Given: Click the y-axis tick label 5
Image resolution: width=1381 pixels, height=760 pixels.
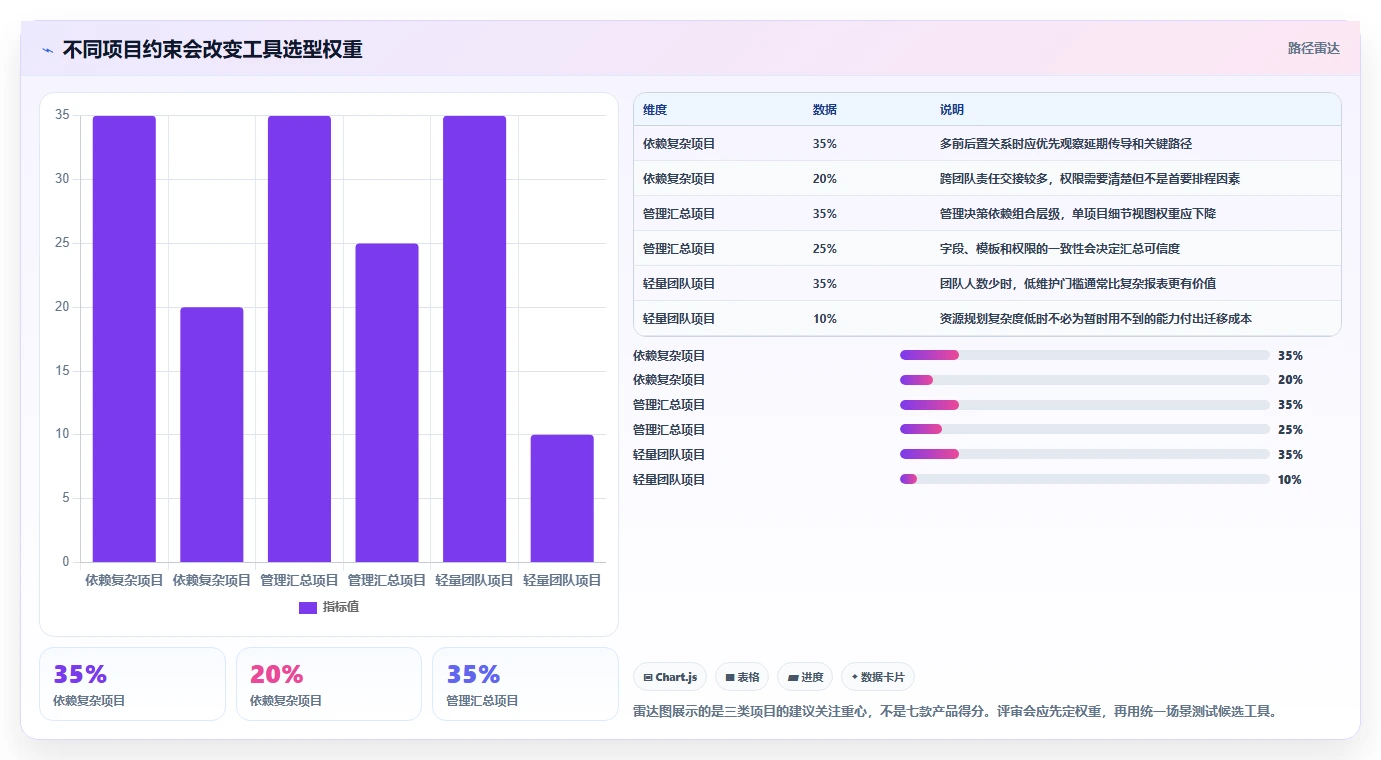Looking at the screenshot, I should point(66,498).
